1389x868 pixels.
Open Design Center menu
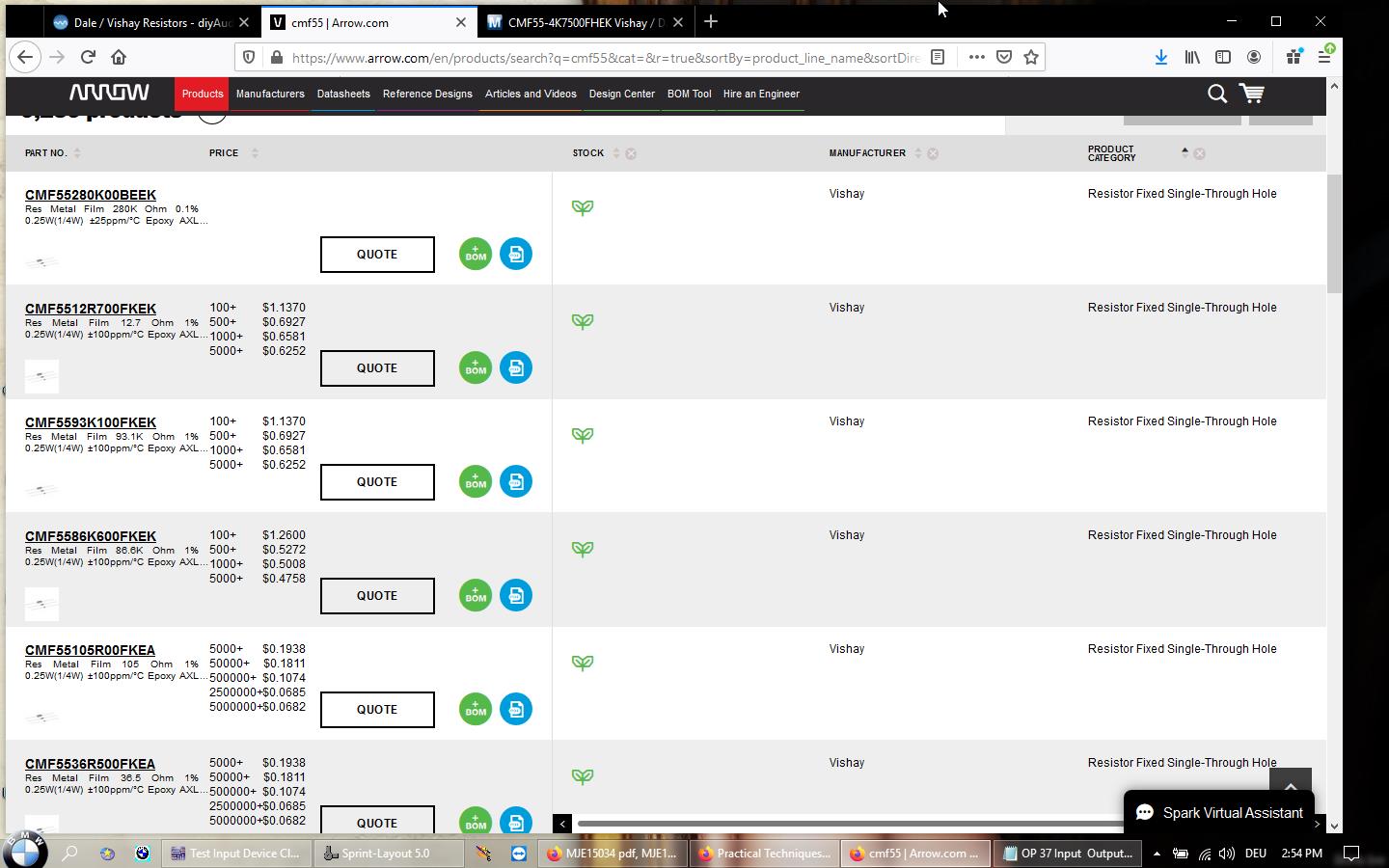[621, 94]
